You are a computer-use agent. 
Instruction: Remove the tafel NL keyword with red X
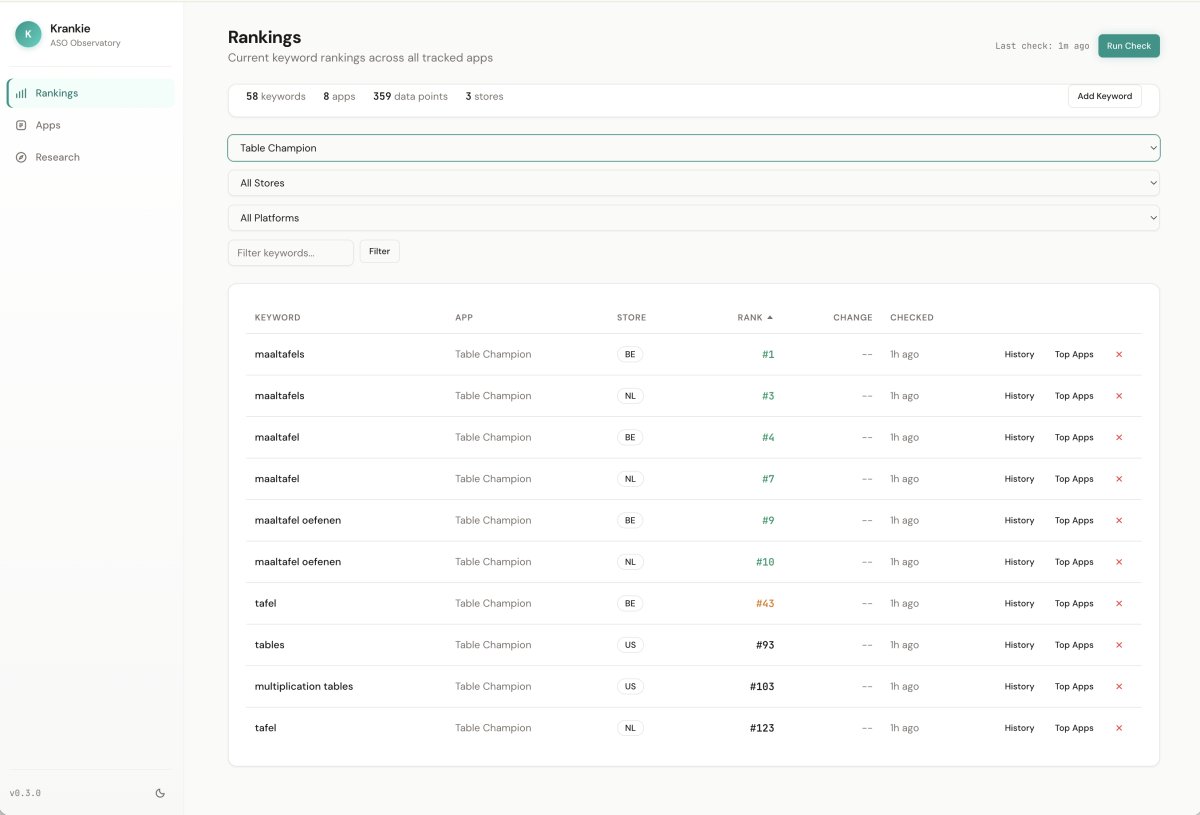click(1119, 728)
